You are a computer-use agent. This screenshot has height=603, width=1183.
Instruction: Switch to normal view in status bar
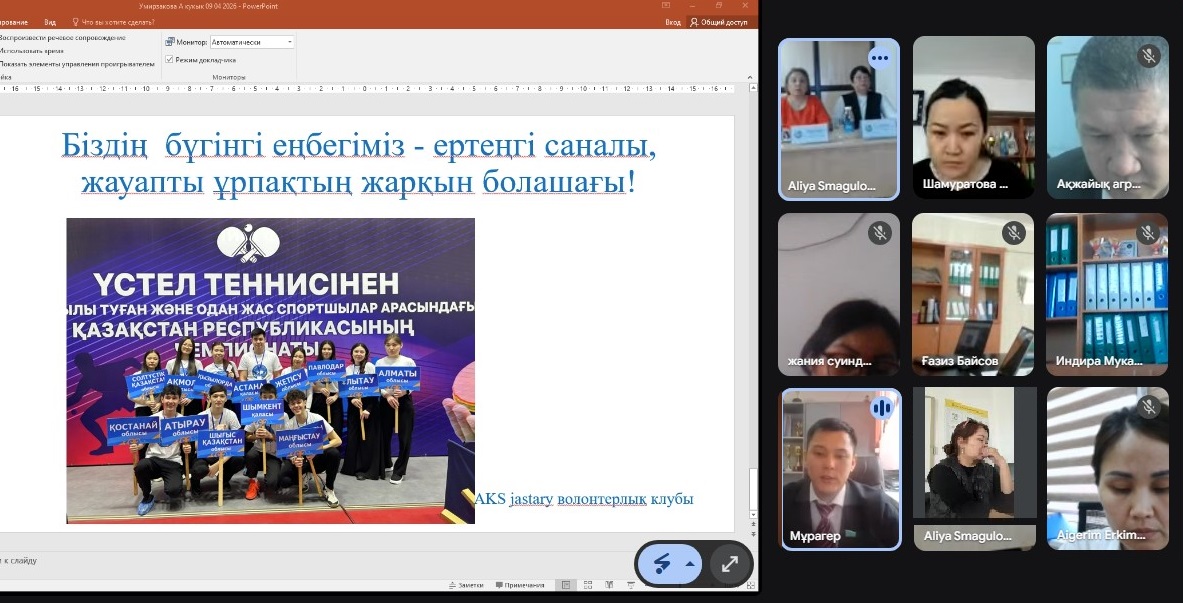click(565, 585)
